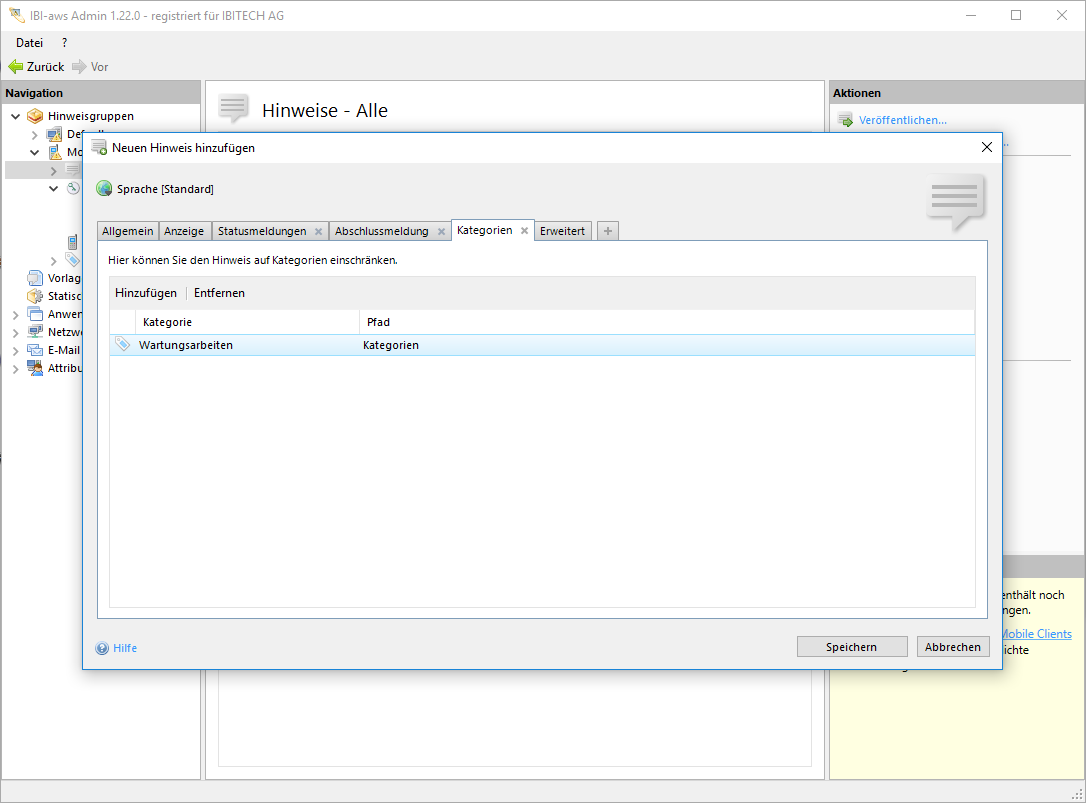
Task: Click the Hinweisgruppen box icon in navigation
Action: click(36, 116)
